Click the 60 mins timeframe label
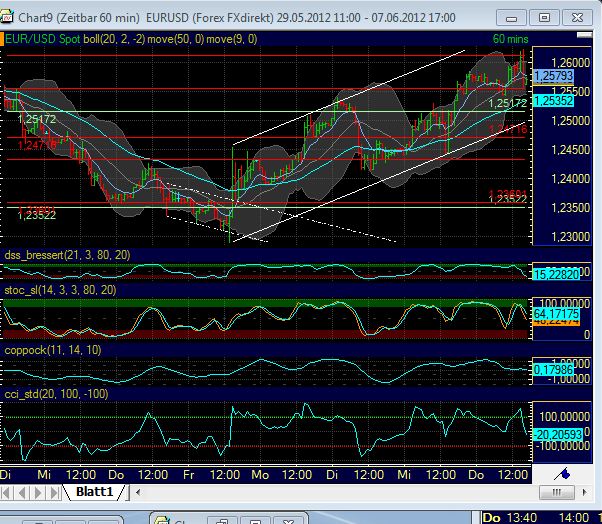Screen dimensions: 602x524 pos(510,39)
